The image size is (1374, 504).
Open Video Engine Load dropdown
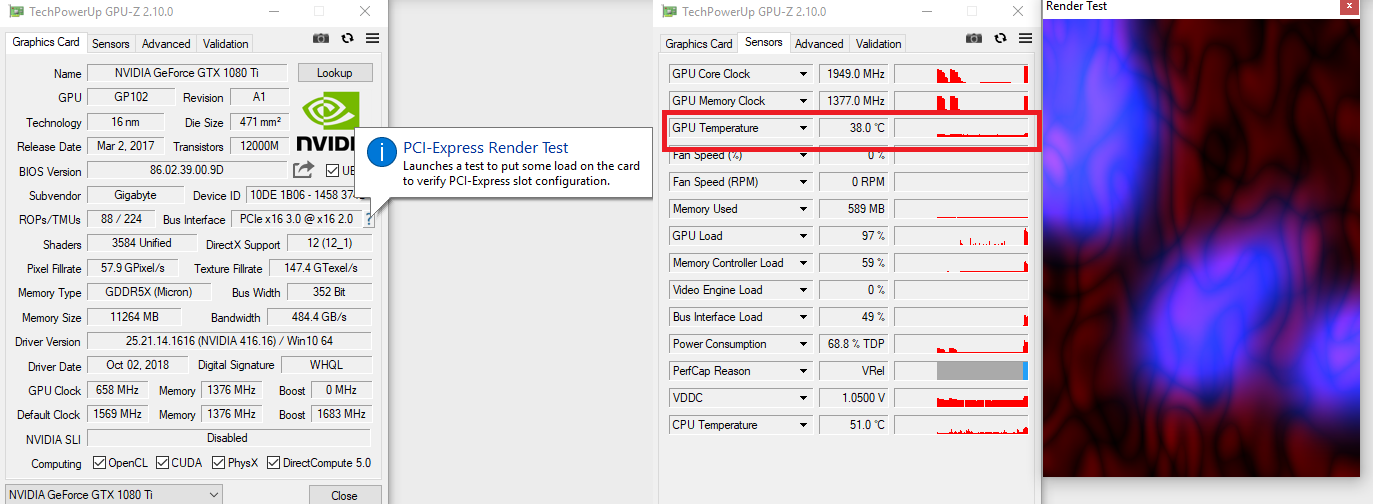click(803, 290)
